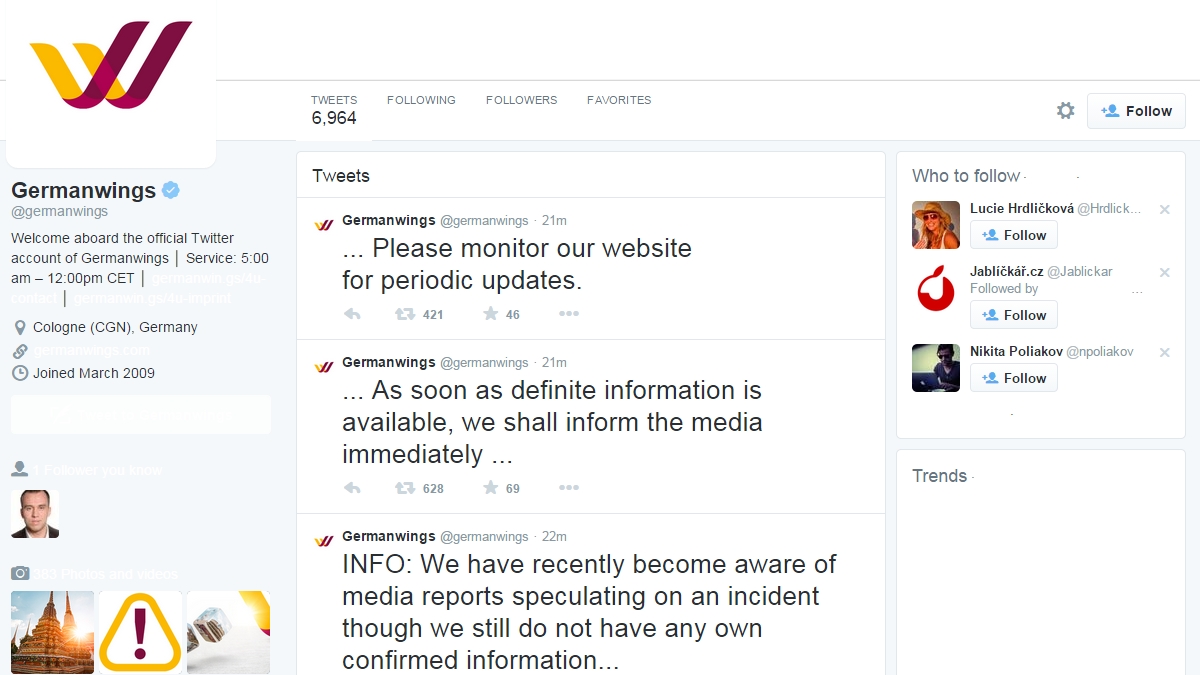Image resolution: width=1200 pixels, height=675 pixels.
Task: Click the person icon by Follower you know
Action: (x=19, y=469)
